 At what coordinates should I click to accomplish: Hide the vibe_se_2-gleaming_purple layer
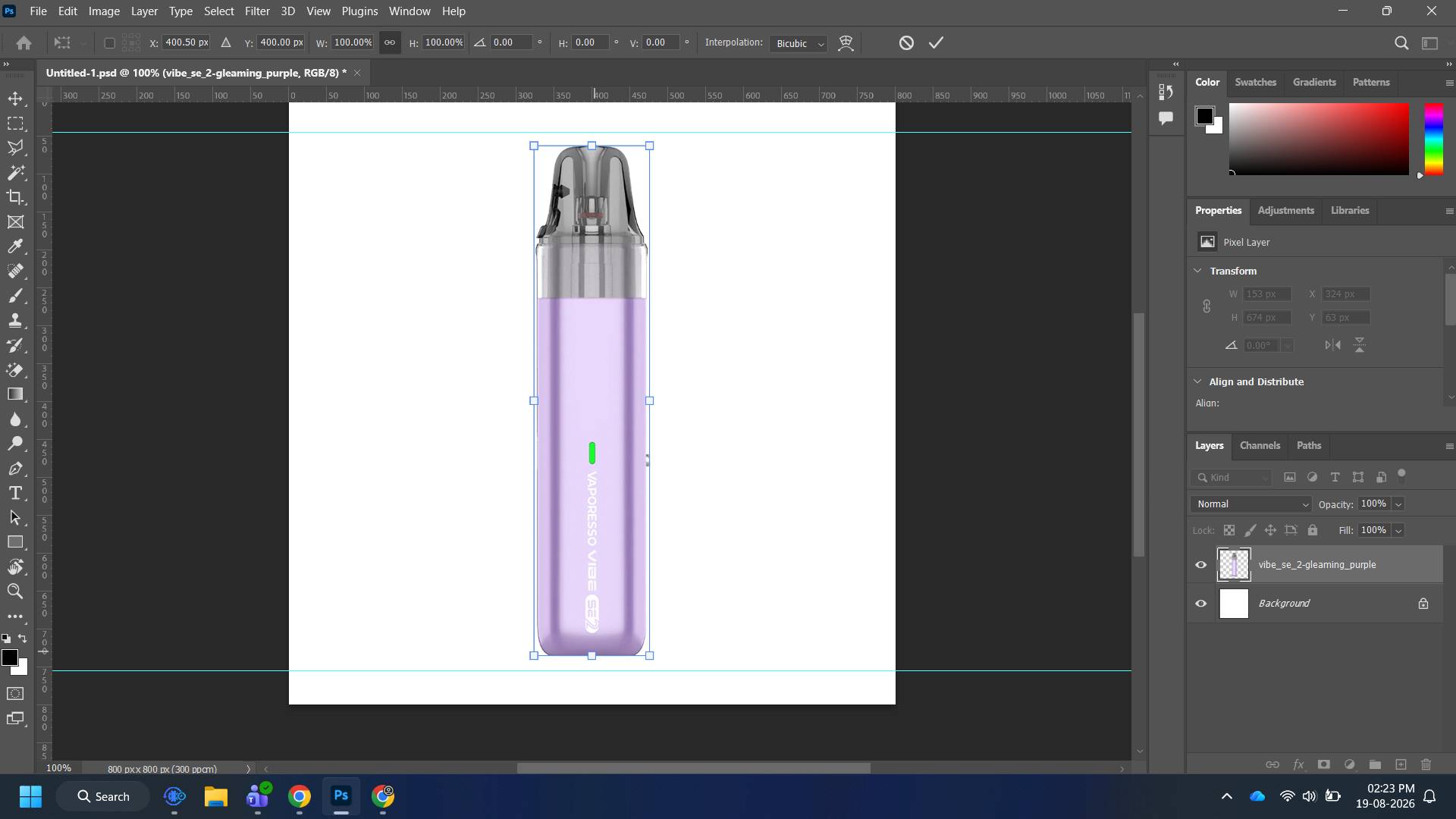(x=1201, y=565)
